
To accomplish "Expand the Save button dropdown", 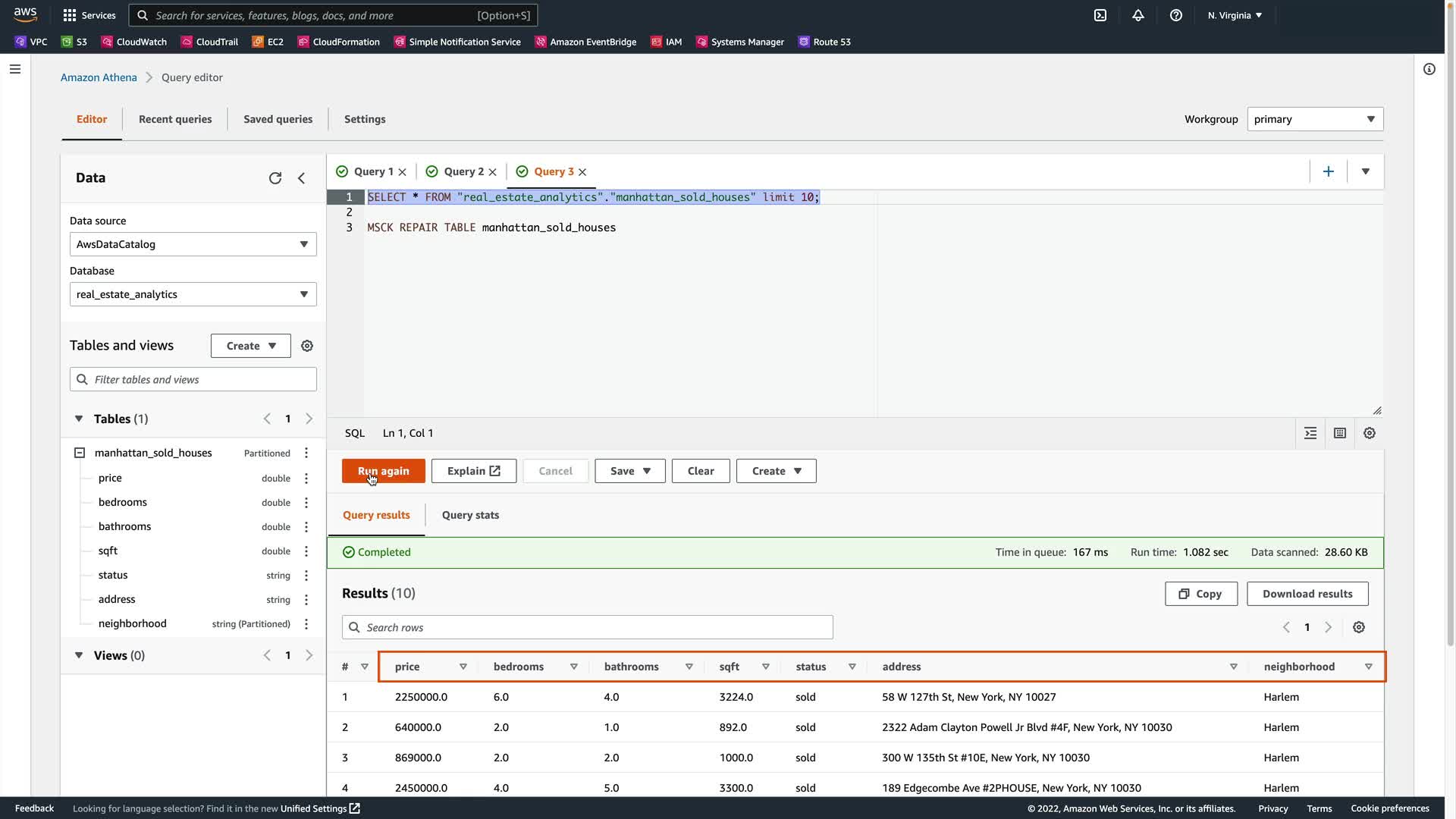I will 646,472.
